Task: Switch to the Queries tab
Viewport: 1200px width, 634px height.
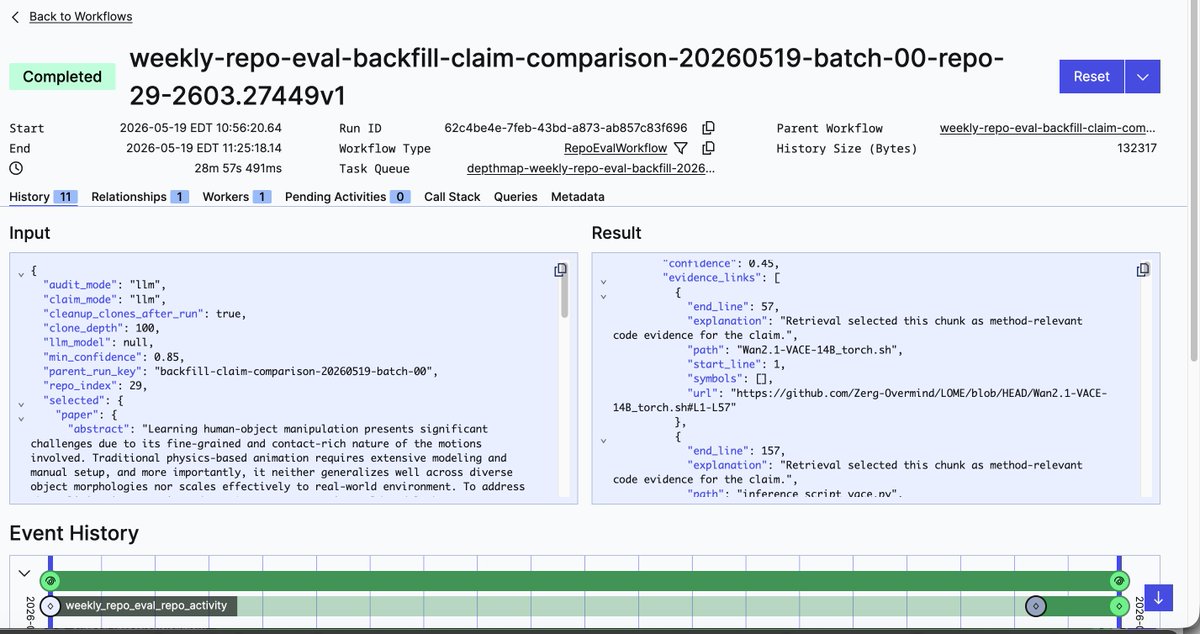Action: (x=516, y=197)
